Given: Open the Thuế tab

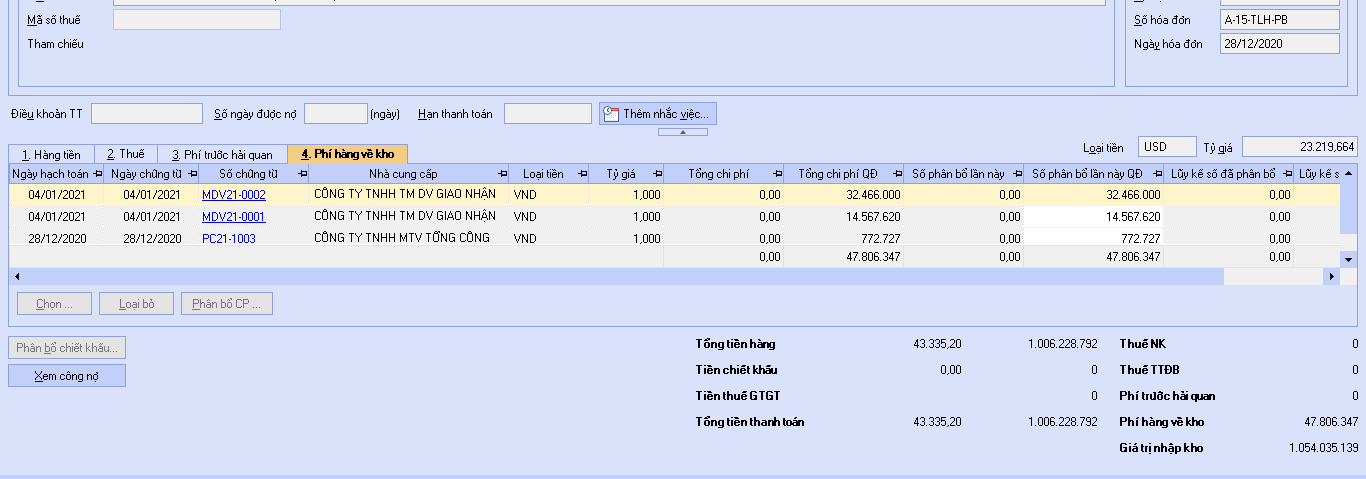Looking at the screenshot, I should click(x=126, y=154).
